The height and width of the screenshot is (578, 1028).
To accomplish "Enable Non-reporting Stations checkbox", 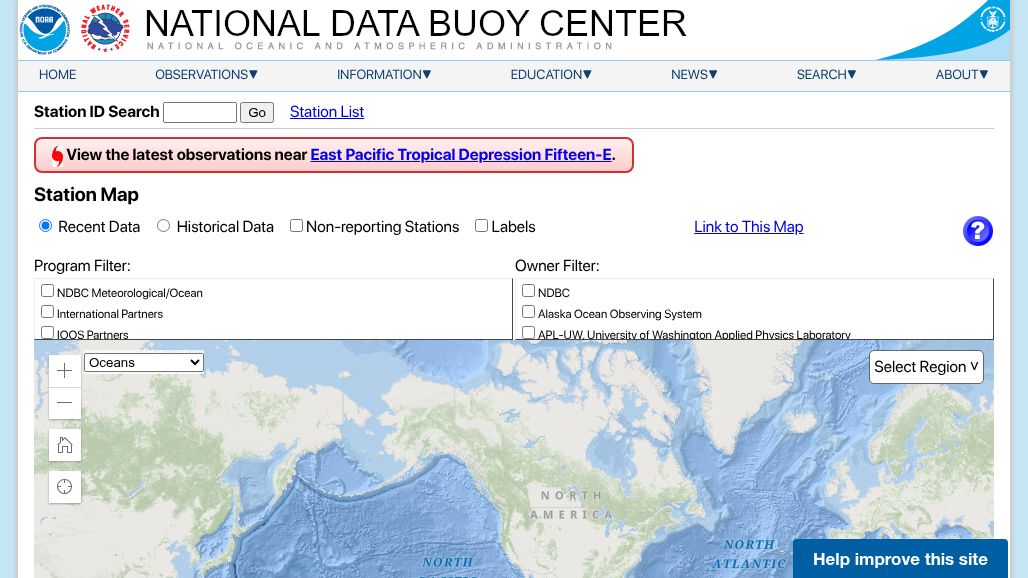I will [296, 226].
